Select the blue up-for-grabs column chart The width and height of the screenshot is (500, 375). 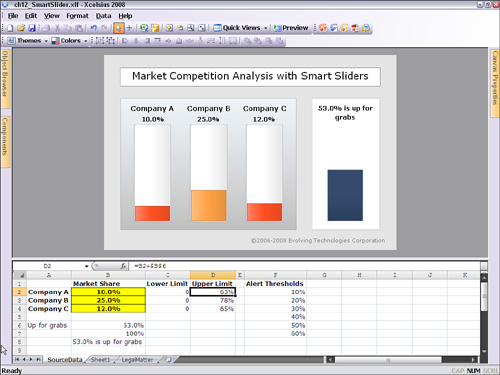(345, 195)
